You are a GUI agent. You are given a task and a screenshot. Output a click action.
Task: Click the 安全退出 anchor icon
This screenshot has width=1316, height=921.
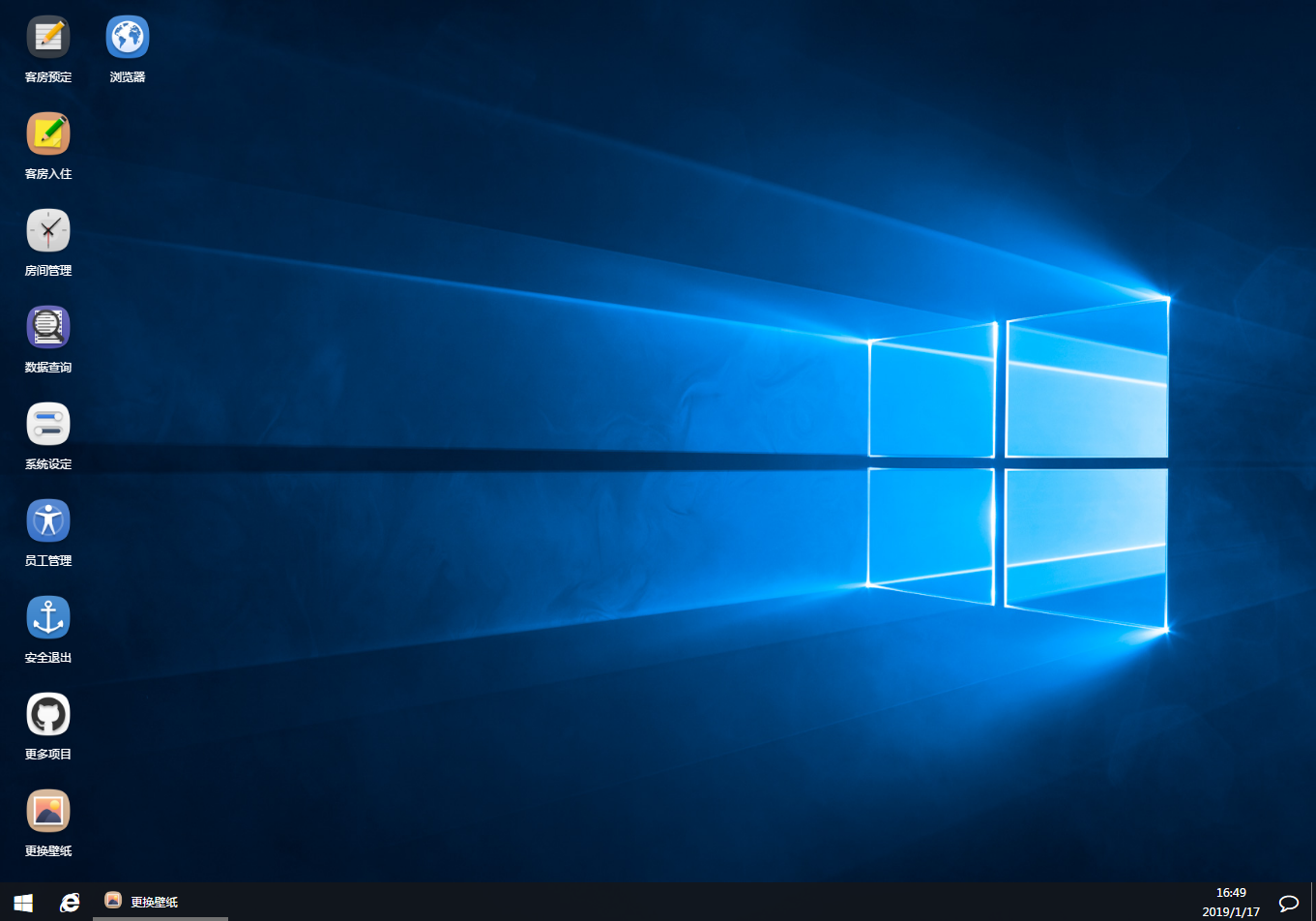click(48, 617)
